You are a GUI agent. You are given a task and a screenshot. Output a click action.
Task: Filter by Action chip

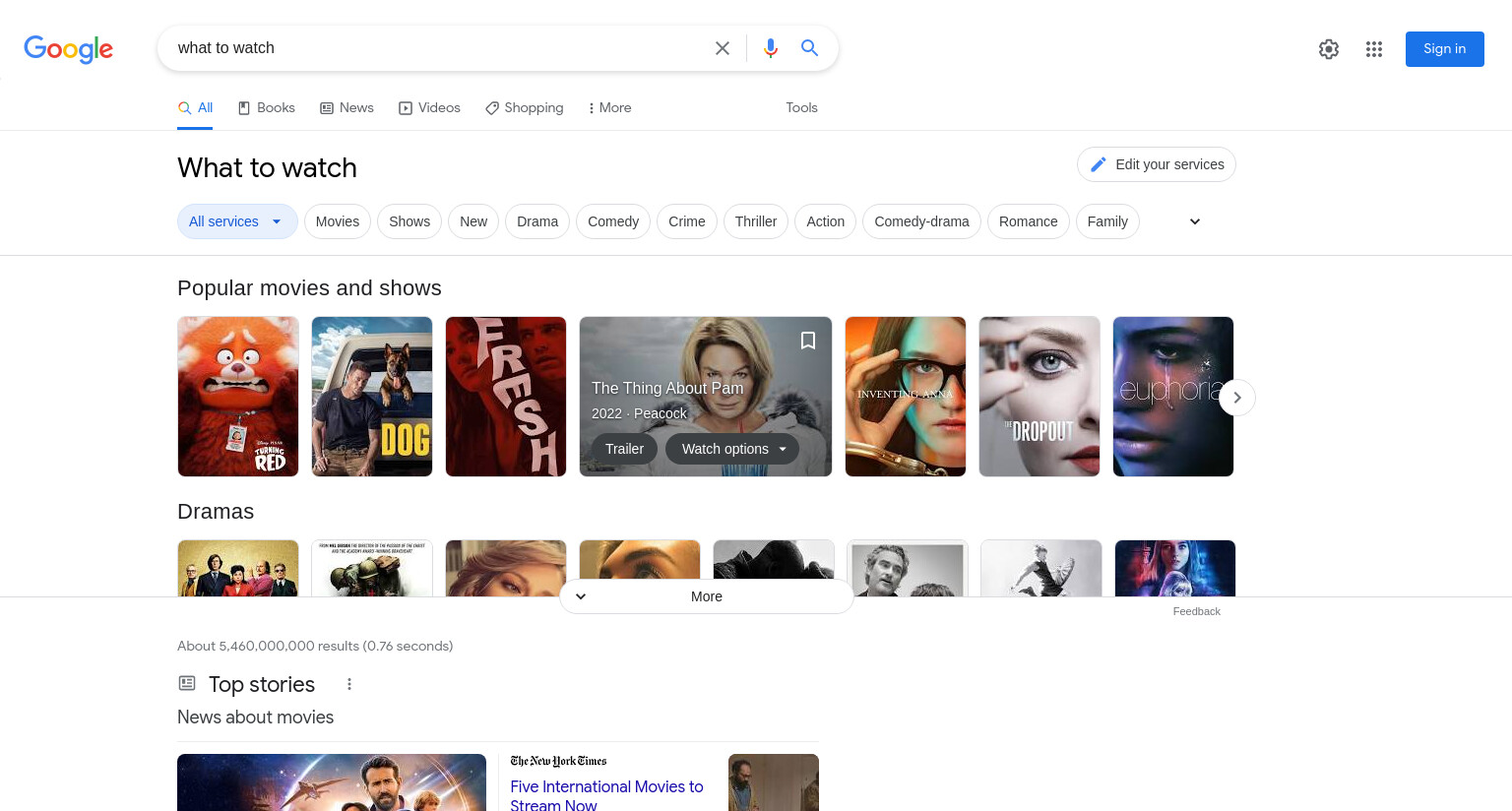(826, 221)
